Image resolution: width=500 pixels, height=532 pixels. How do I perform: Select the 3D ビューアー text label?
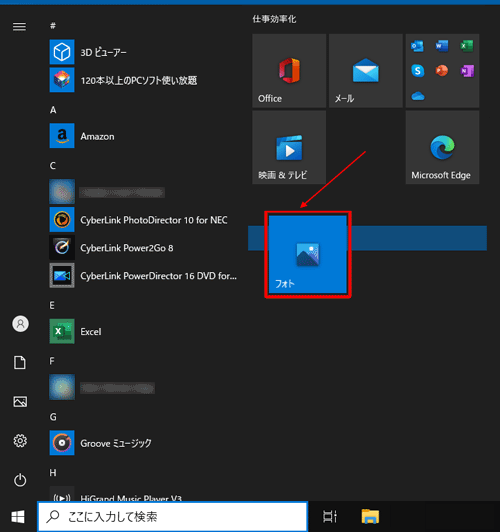103,52
